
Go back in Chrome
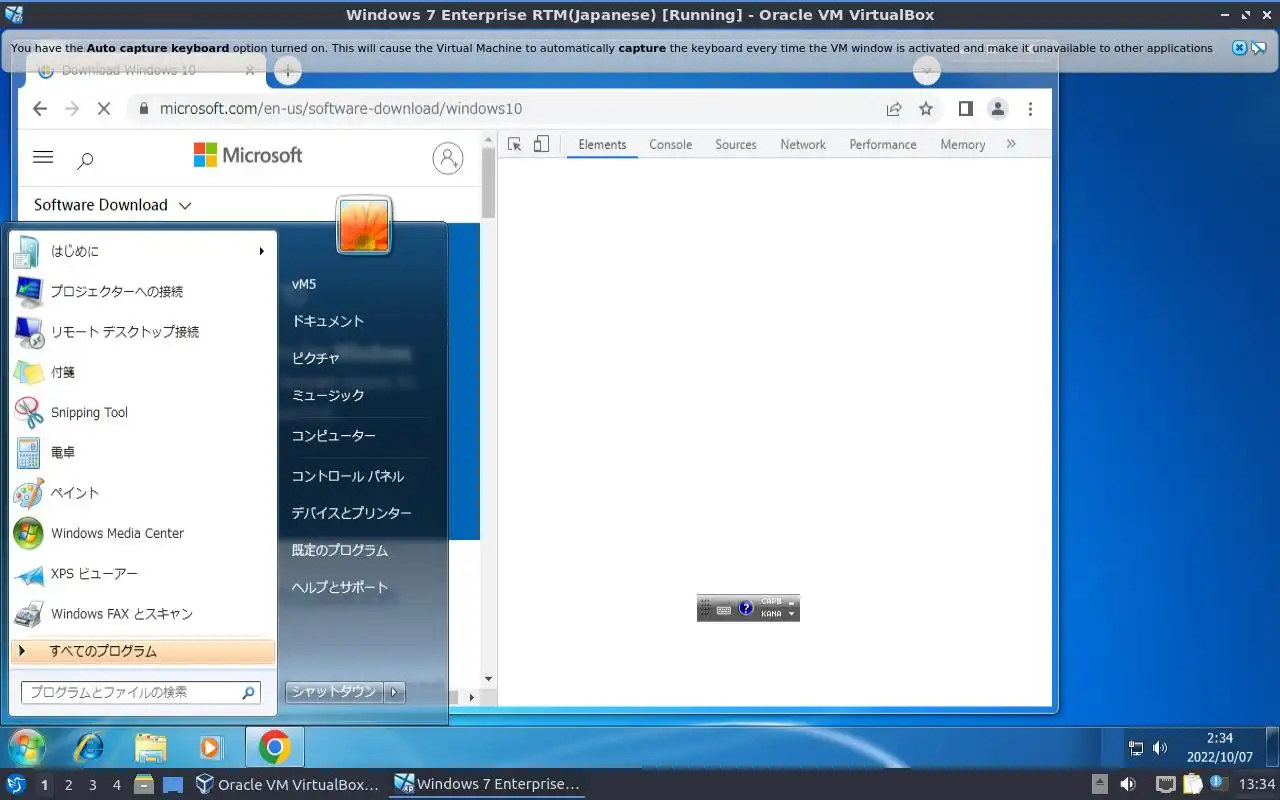pos(39,109)
